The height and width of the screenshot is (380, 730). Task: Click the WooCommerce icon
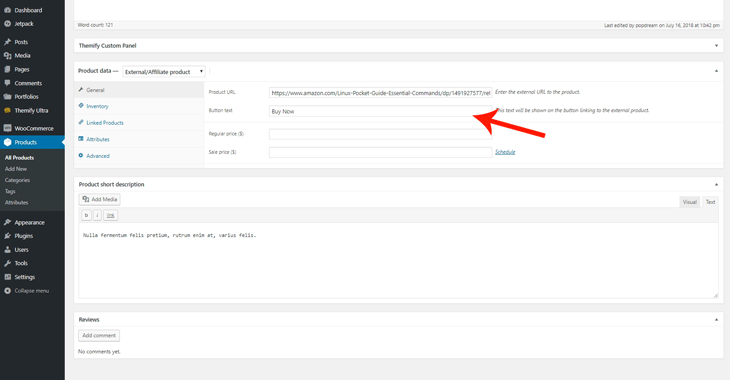[7, 128]
